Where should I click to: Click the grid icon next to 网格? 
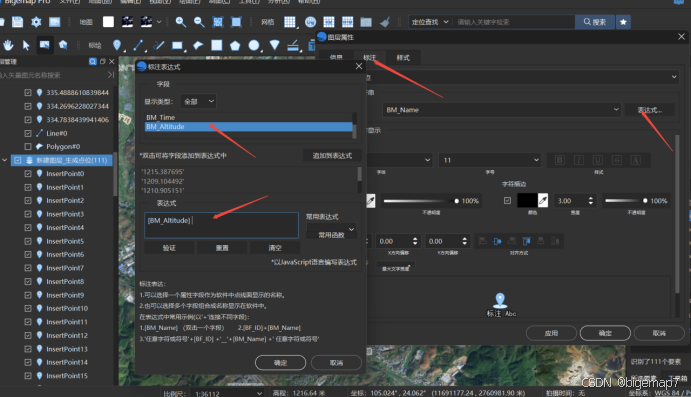(x=290, y=22)
